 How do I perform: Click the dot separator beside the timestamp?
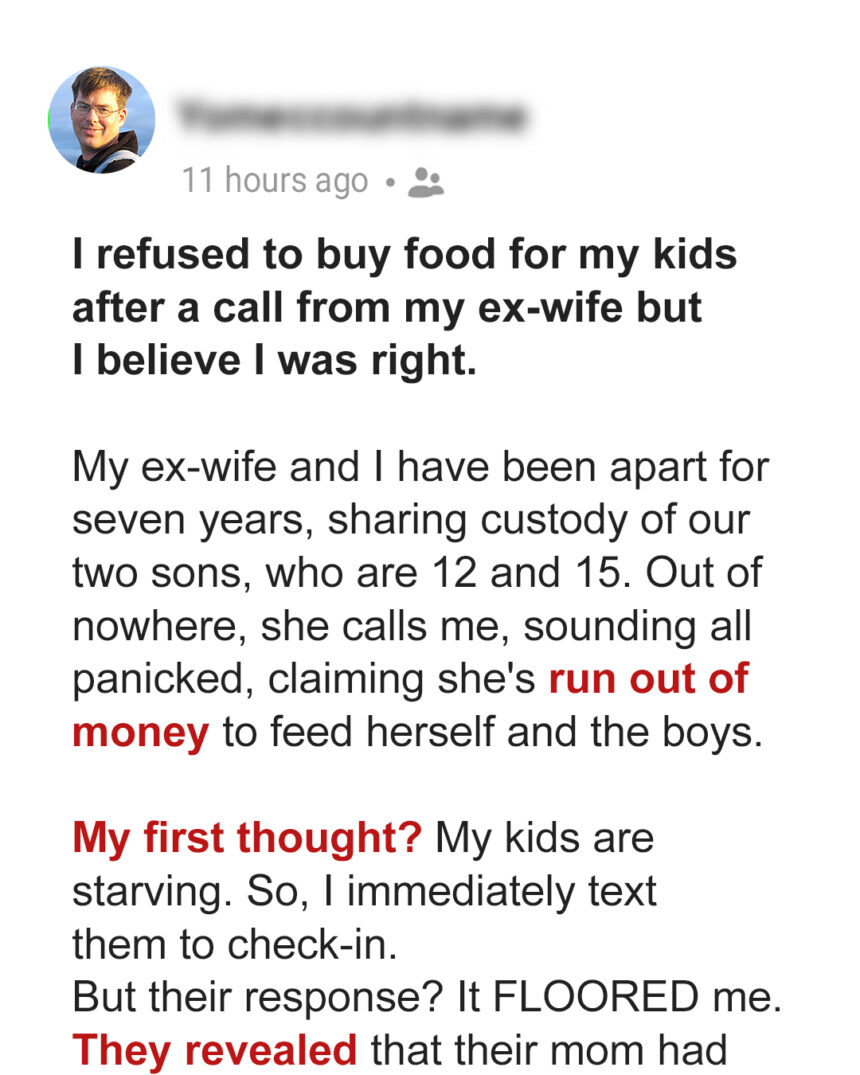click(x=390, y=182)
